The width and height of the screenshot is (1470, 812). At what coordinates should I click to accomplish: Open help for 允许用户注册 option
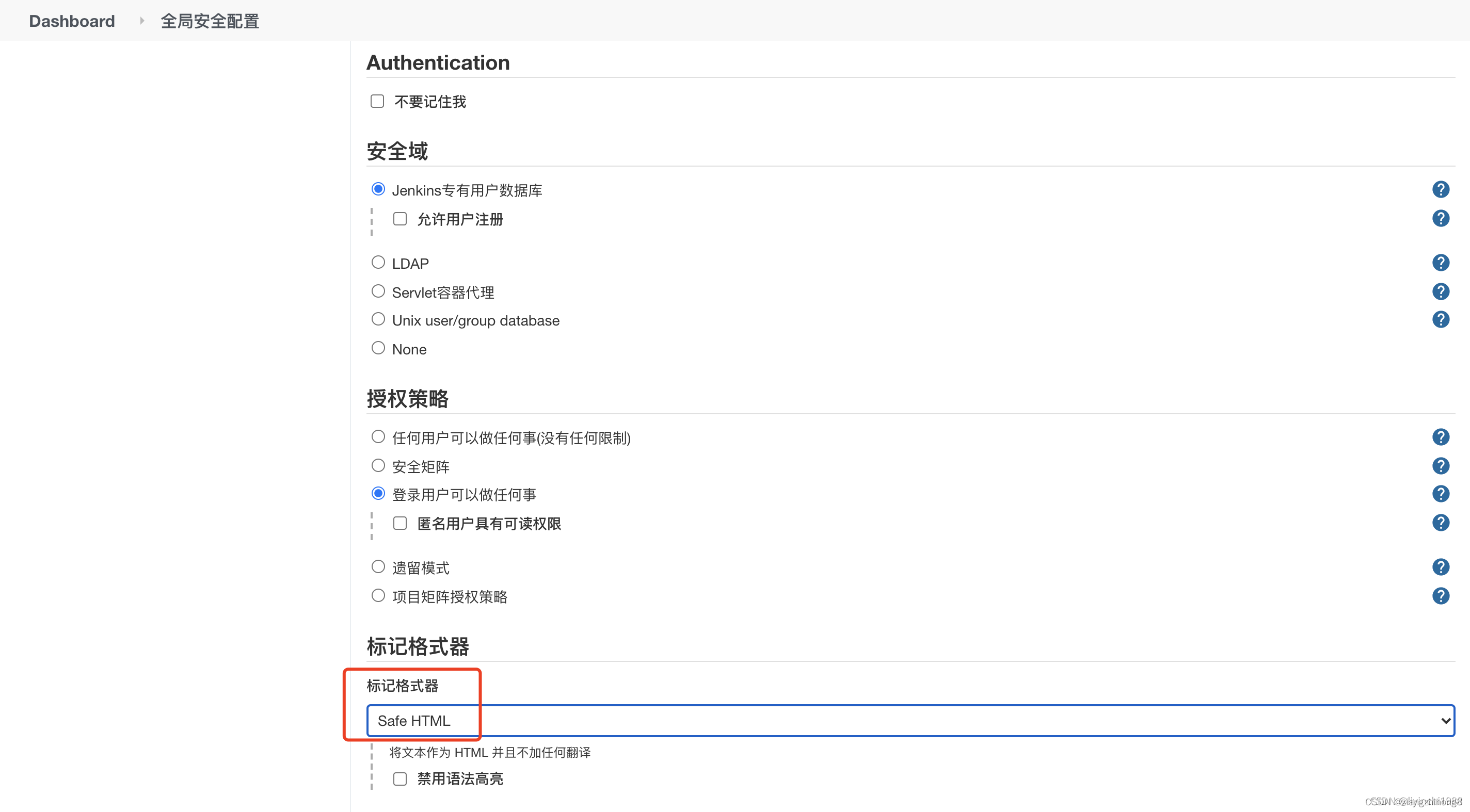click(x=1441, y=218)
